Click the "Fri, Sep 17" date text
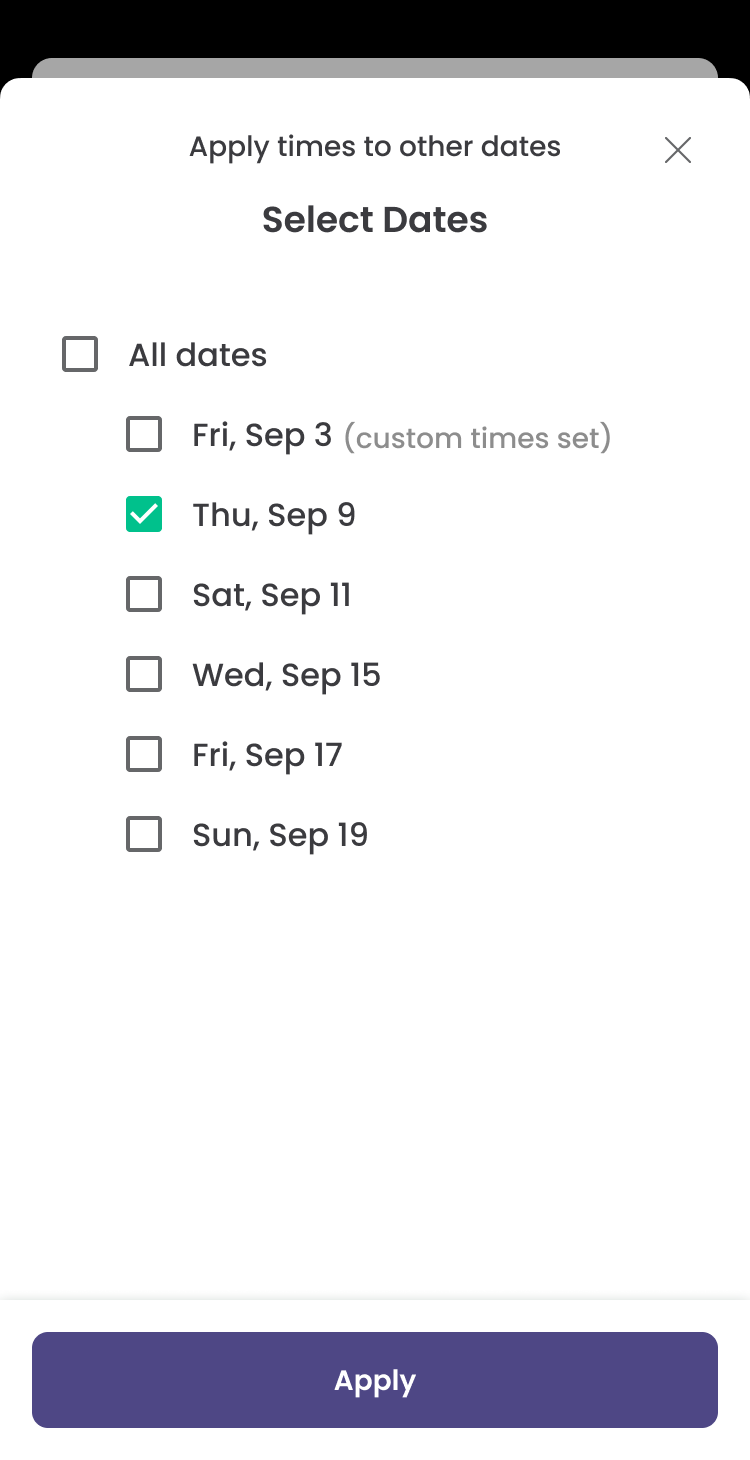Viewport: 750px width, 1460px height. tap(267, 755)
